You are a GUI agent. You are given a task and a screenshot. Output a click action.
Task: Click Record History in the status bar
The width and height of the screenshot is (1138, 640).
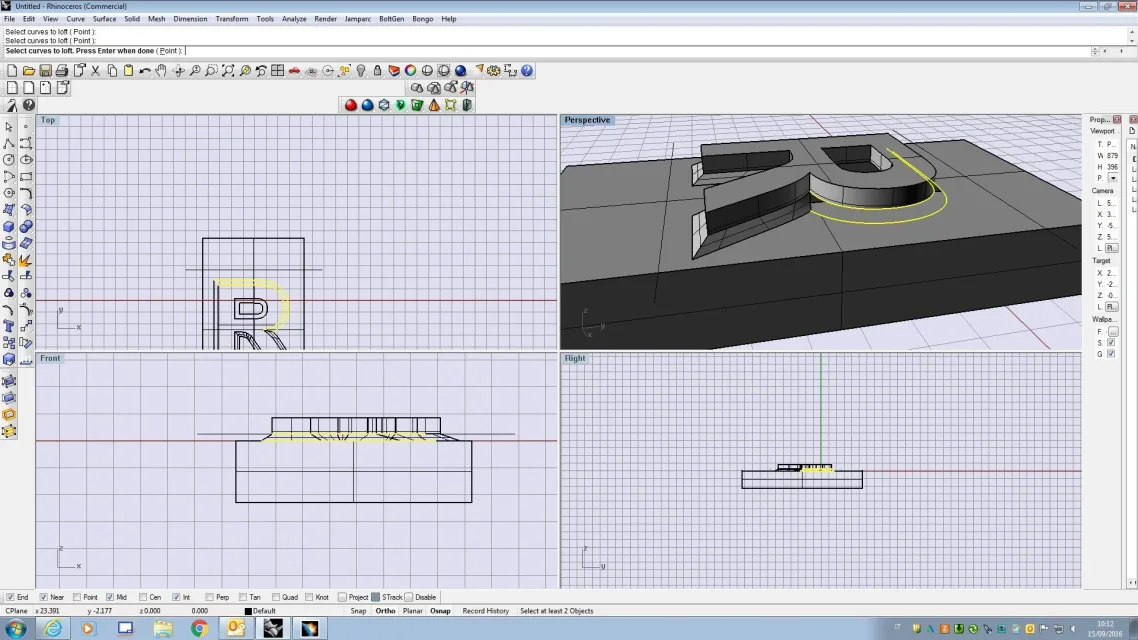click(x=486, y=611)
